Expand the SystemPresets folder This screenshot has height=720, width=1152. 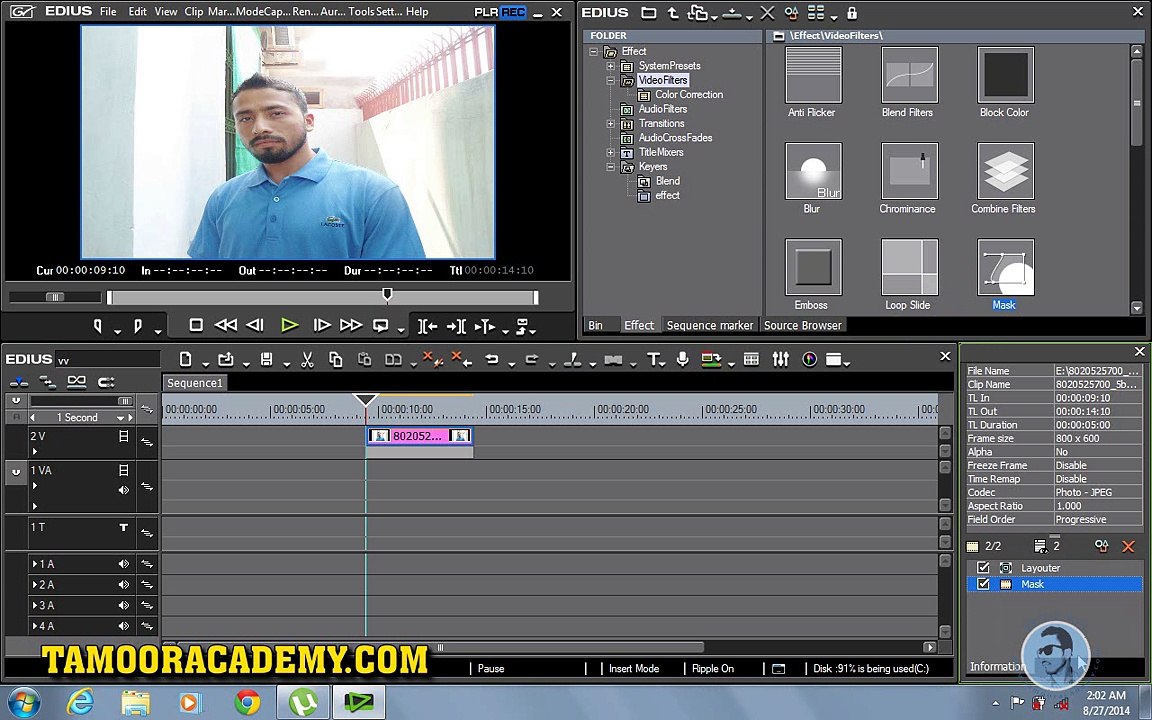coord(611,65)
